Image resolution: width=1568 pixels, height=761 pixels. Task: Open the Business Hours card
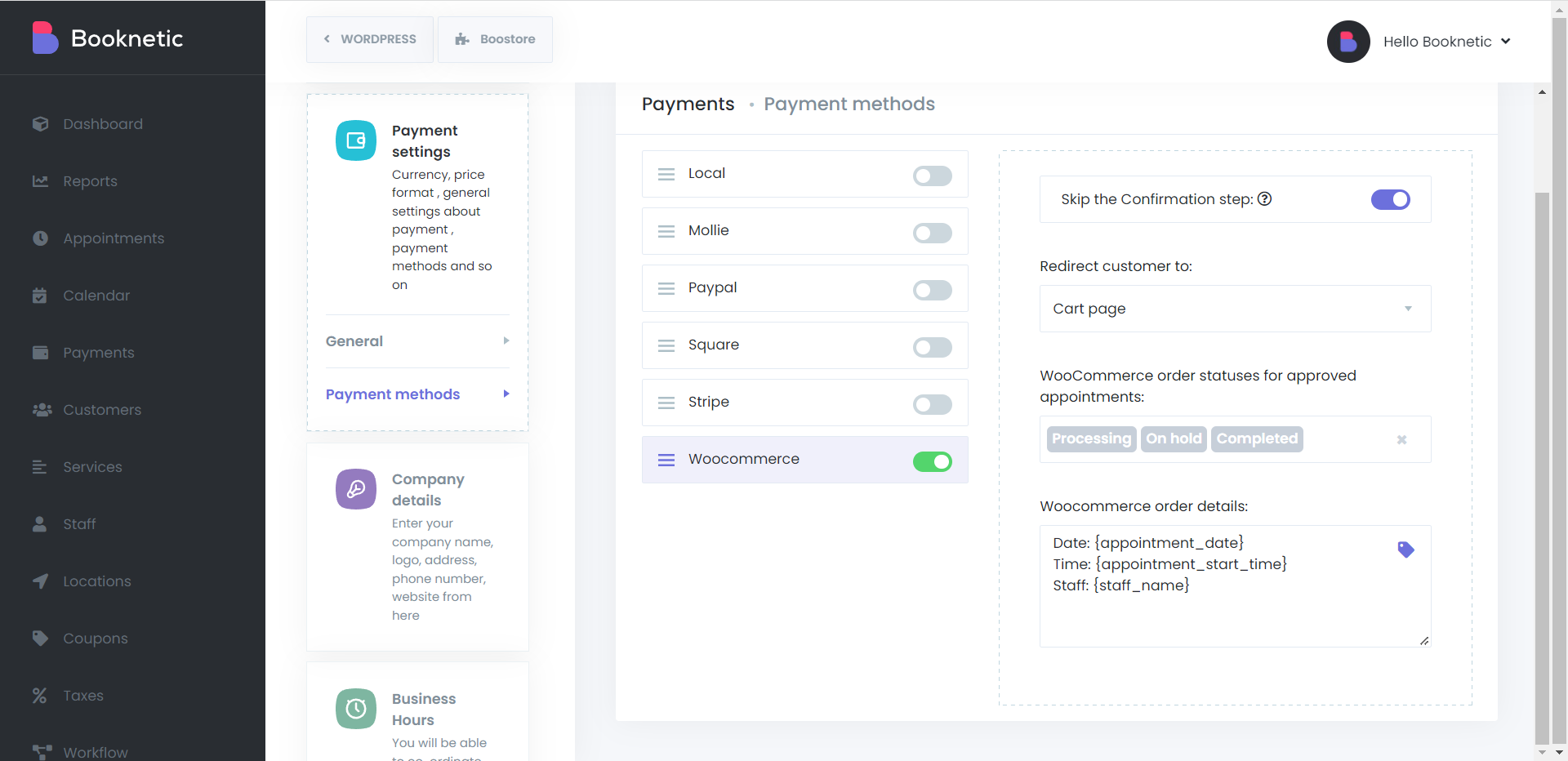click(x=417, y=712)
